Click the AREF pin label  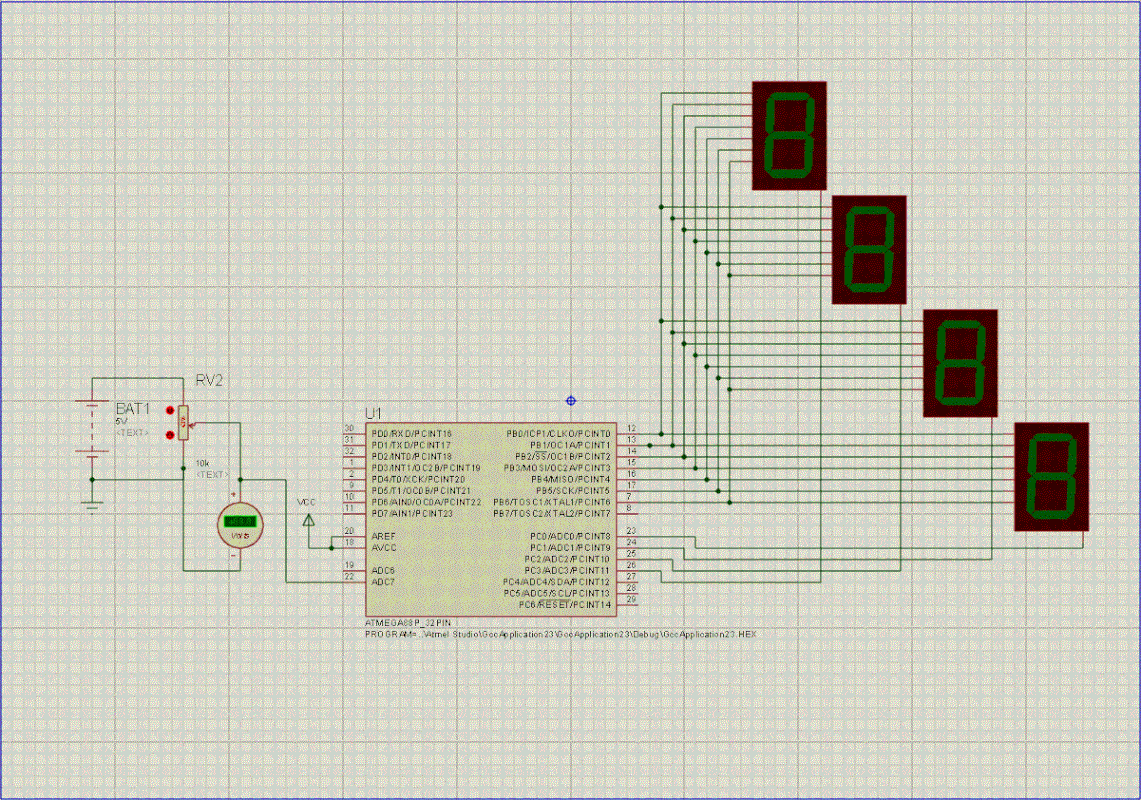click(x=383, y=536)
